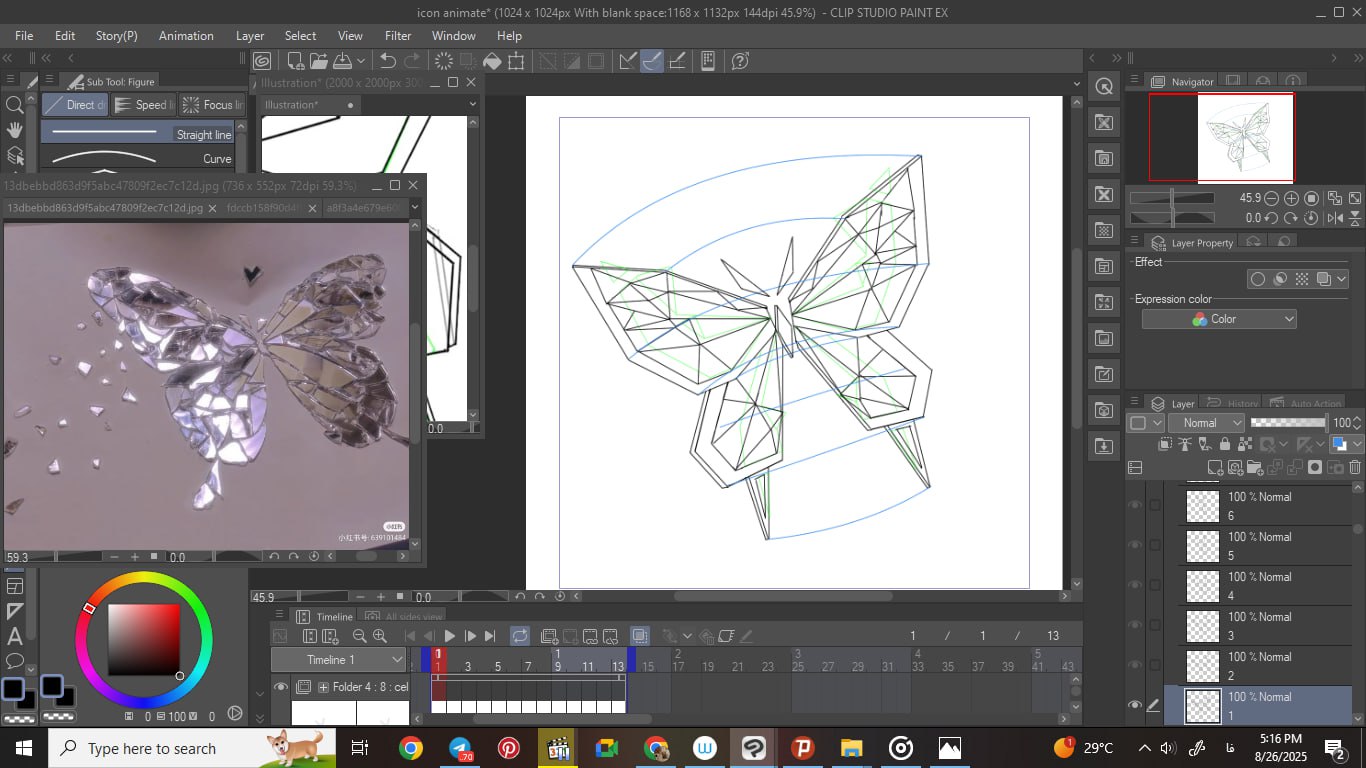
Task: Click the Undo arrow in the command bar
Action: coord(388,61)
